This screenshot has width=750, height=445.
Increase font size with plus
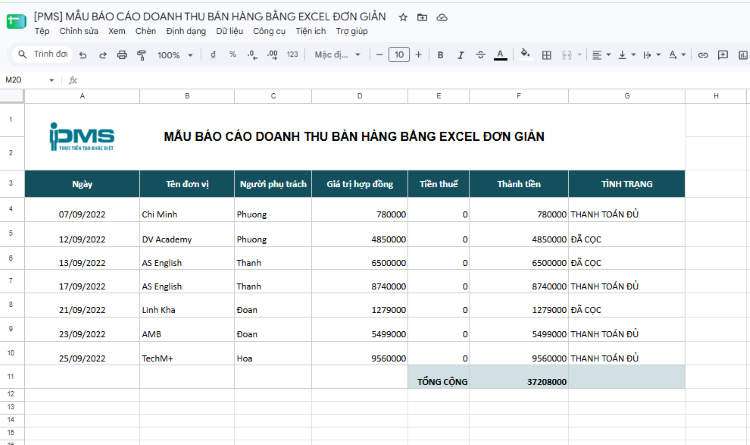point(419,55)
